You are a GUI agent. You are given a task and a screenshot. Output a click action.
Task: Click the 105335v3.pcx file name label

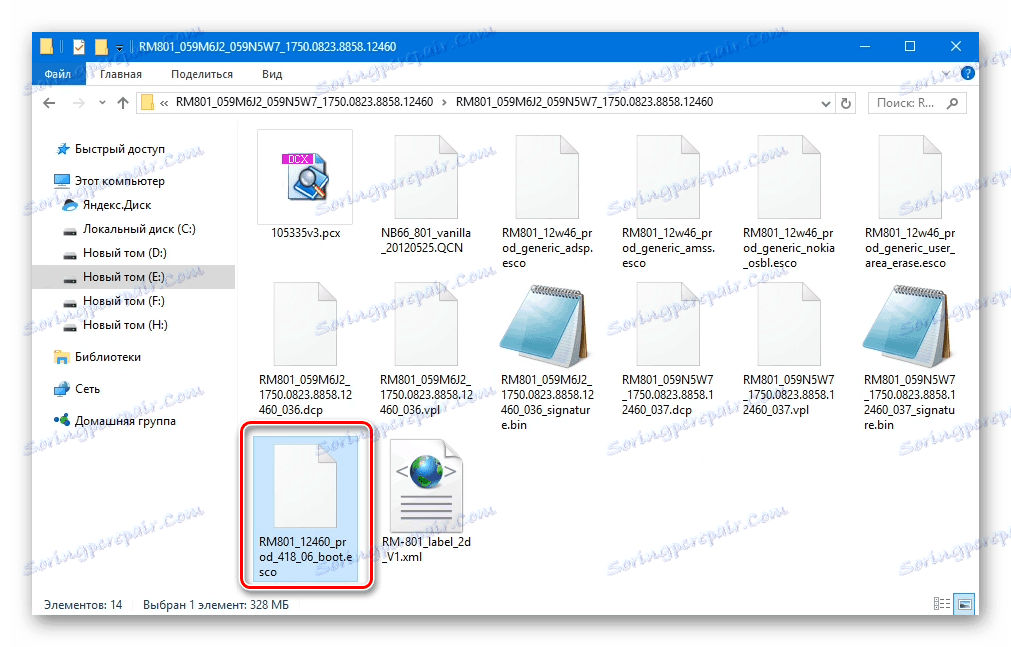tap(306, 233)
